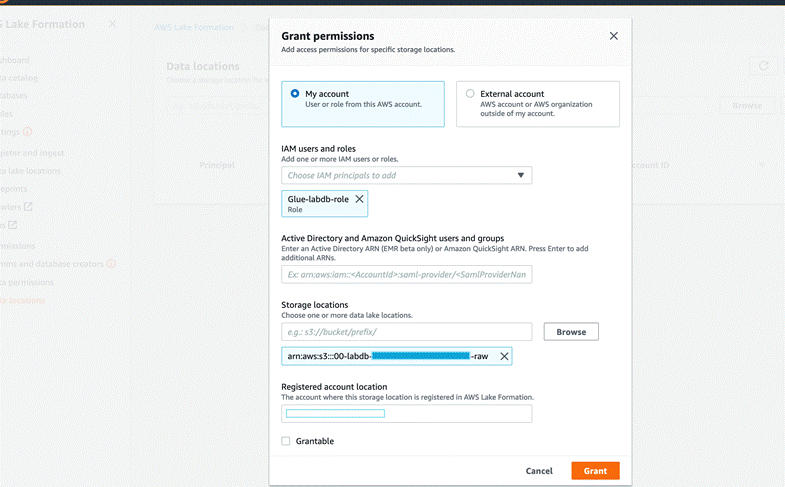Screen dimensions: 785x487
Task: Remove the selected S3 storage location
Action: pyautogui.click(x=504, y=356)
